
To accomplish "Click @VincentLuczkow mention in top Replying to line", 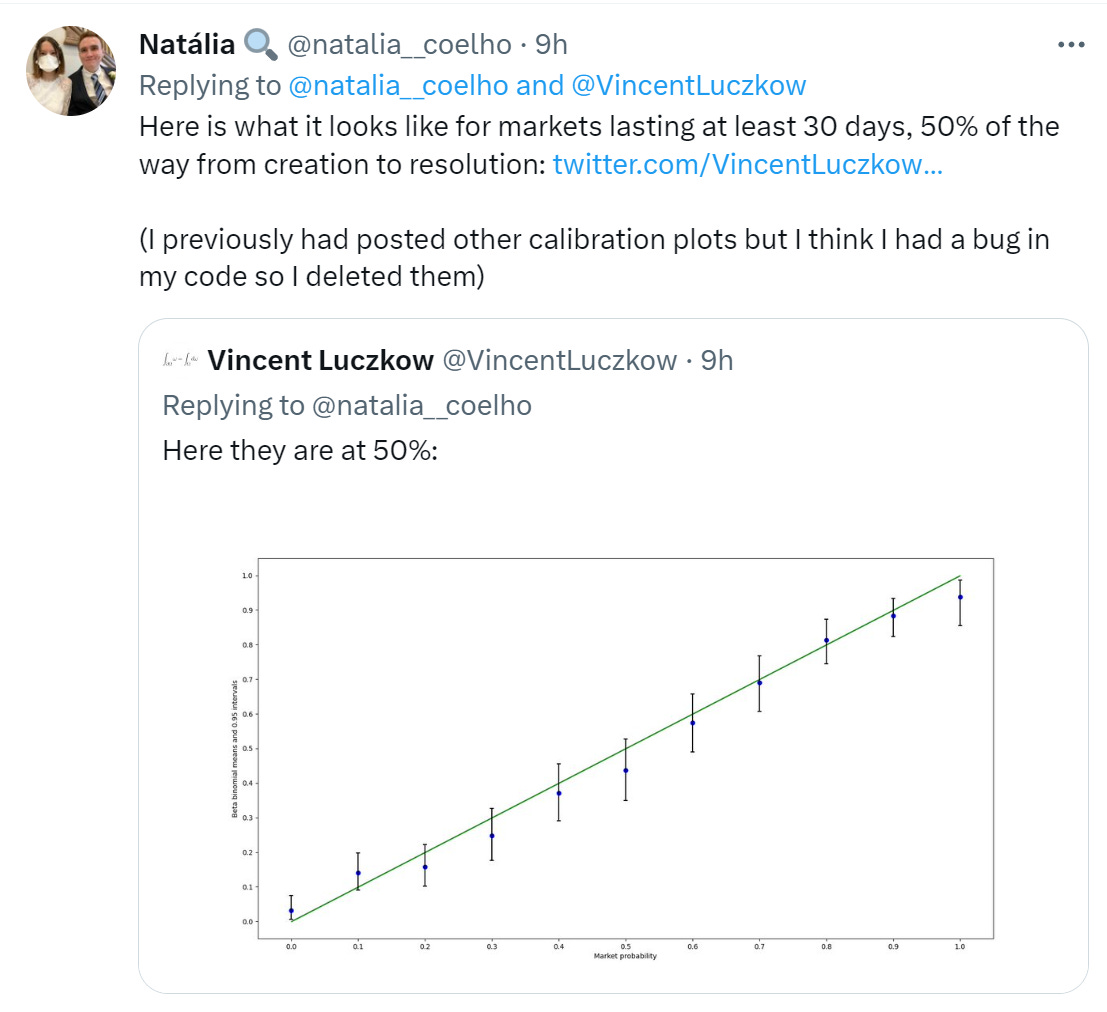I will click(688, 85).
